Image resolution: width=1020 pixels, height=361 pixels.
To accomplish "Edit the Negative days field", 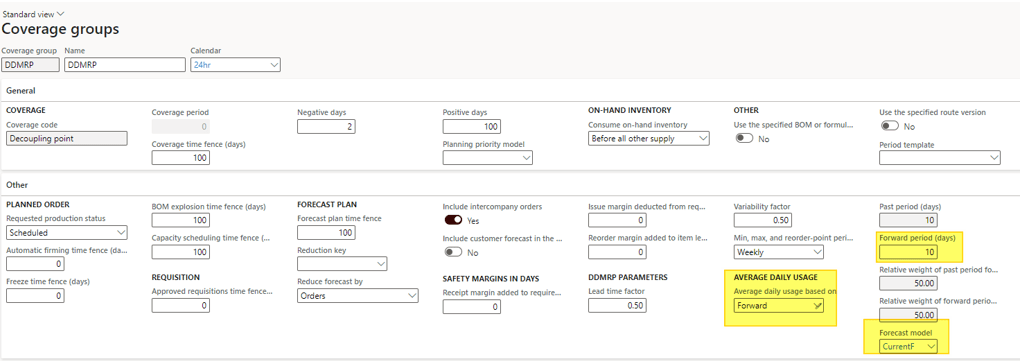I will (327, 126).
